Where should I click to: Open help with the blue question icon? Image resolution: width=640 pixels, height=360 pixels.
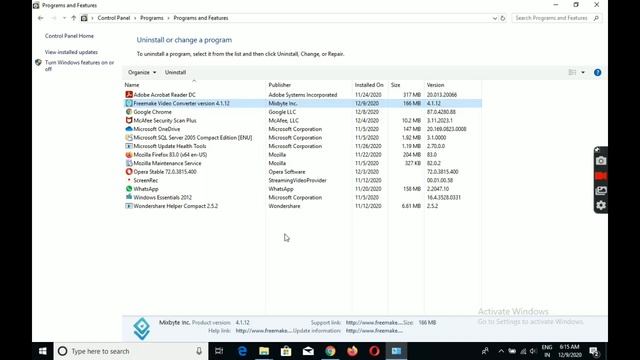pos(598,73)
